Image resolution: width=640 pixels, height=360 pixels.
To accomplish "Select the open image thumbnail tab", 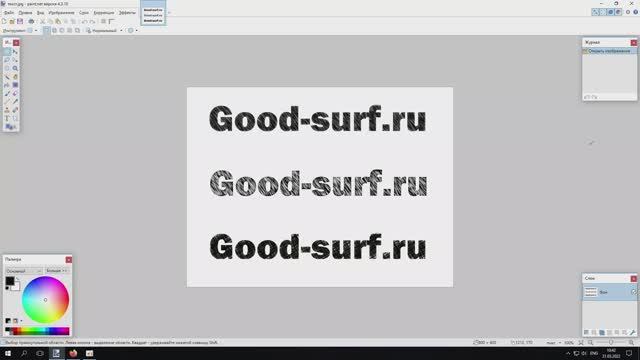I will tap(153, 13).
